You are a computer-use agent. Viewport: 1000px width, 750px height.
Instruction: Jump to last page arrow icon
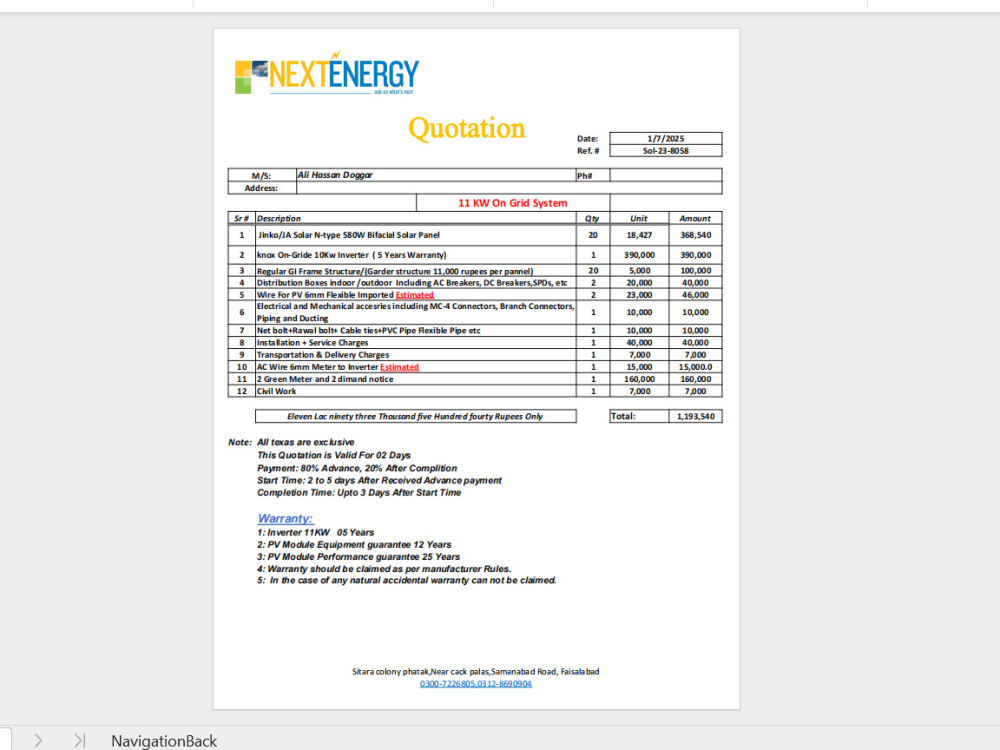pos(80,740)
